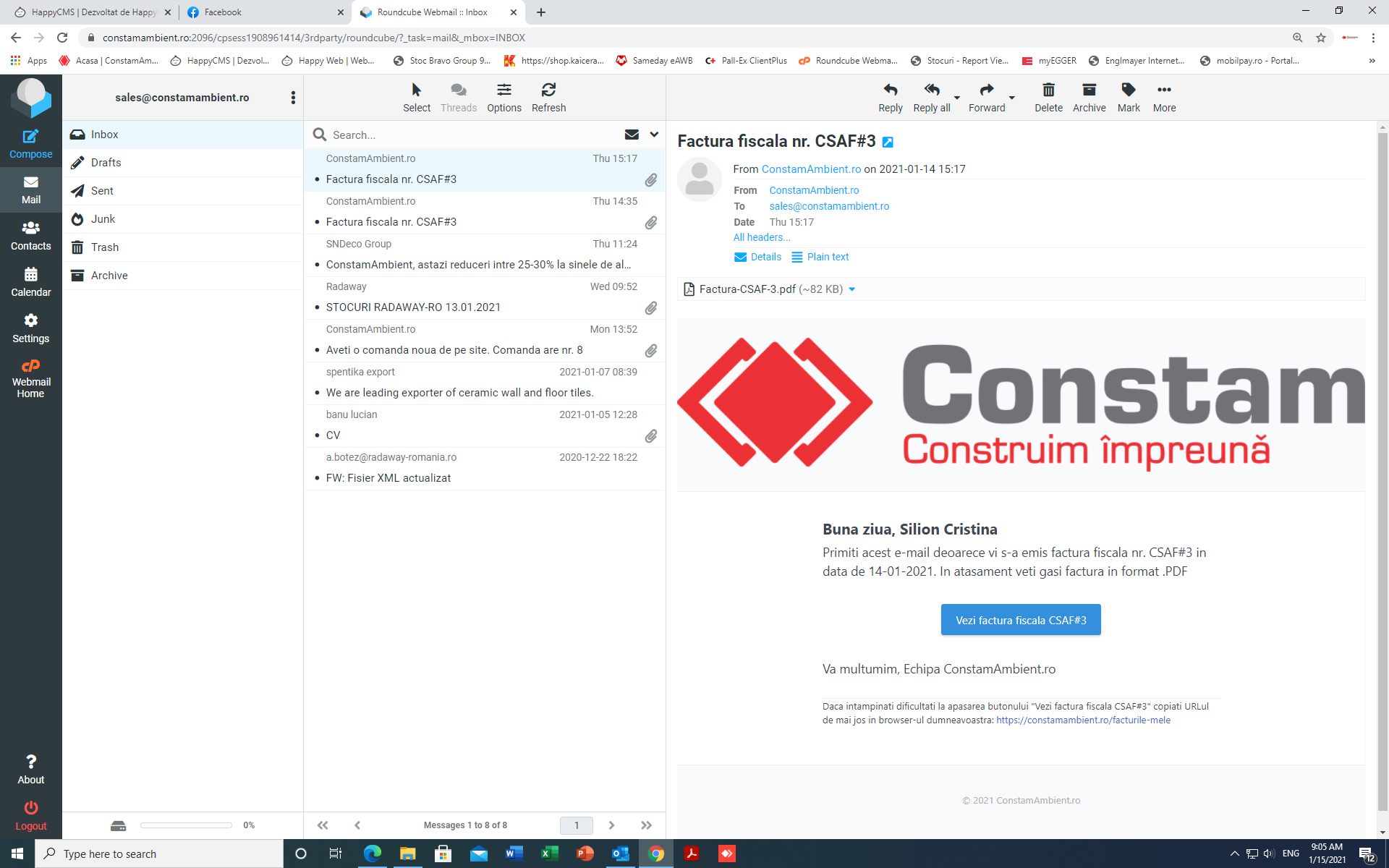Open Excel from Windows taskbar
This screenshot has height=868, width=1389.
point(549,854)
